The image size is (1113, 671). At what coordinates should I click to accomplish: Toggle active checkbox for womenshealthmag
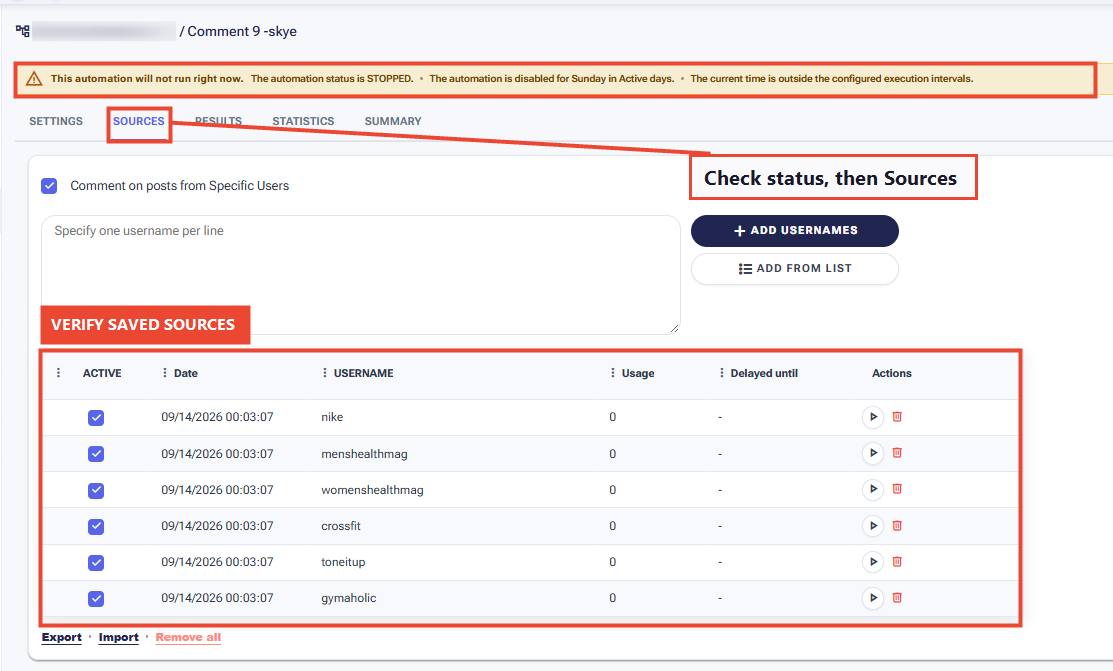tap(96, 491)
